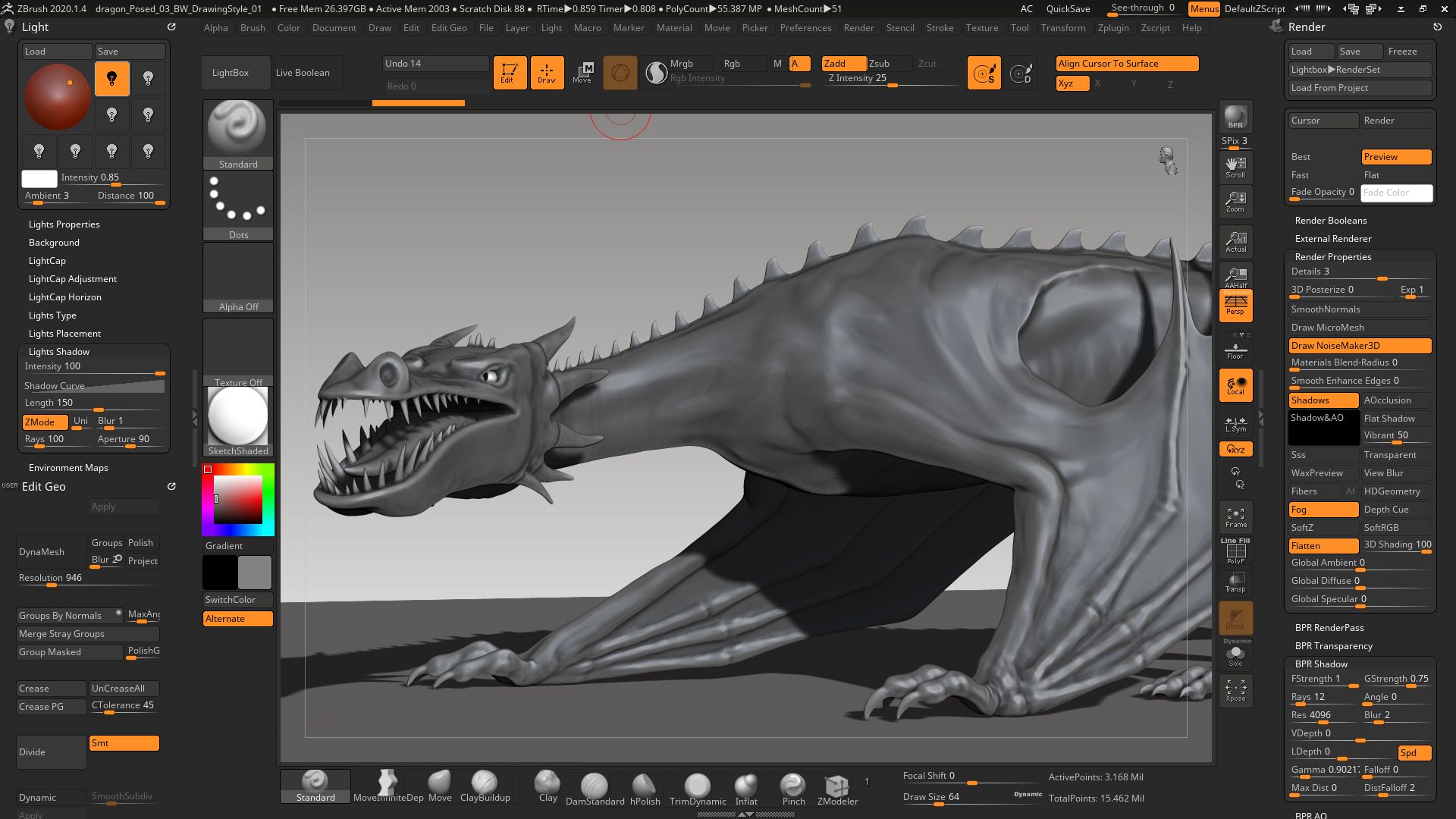Image resolution: width=1456 pixels, height=819 pixels.
Task: Expand the BPR RenderPass section
Action: point(1329,628)
